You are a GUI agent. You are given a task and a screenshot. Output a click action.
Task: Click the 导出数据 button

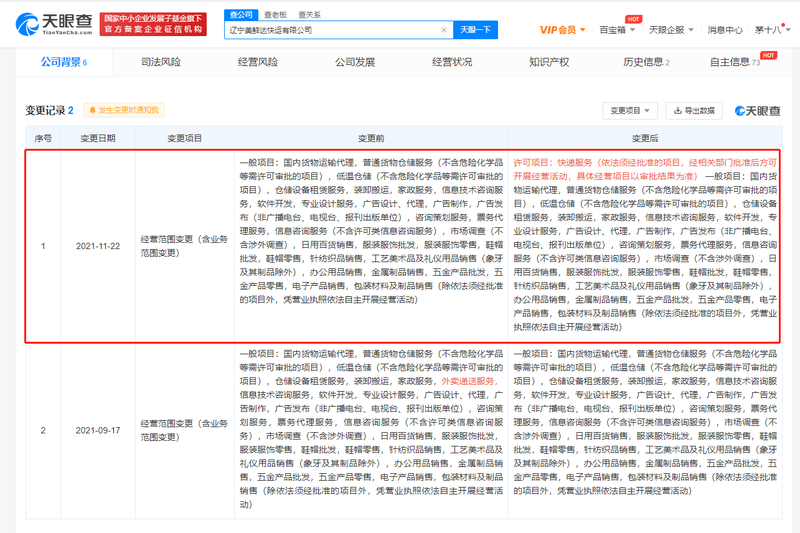(694, 111)
